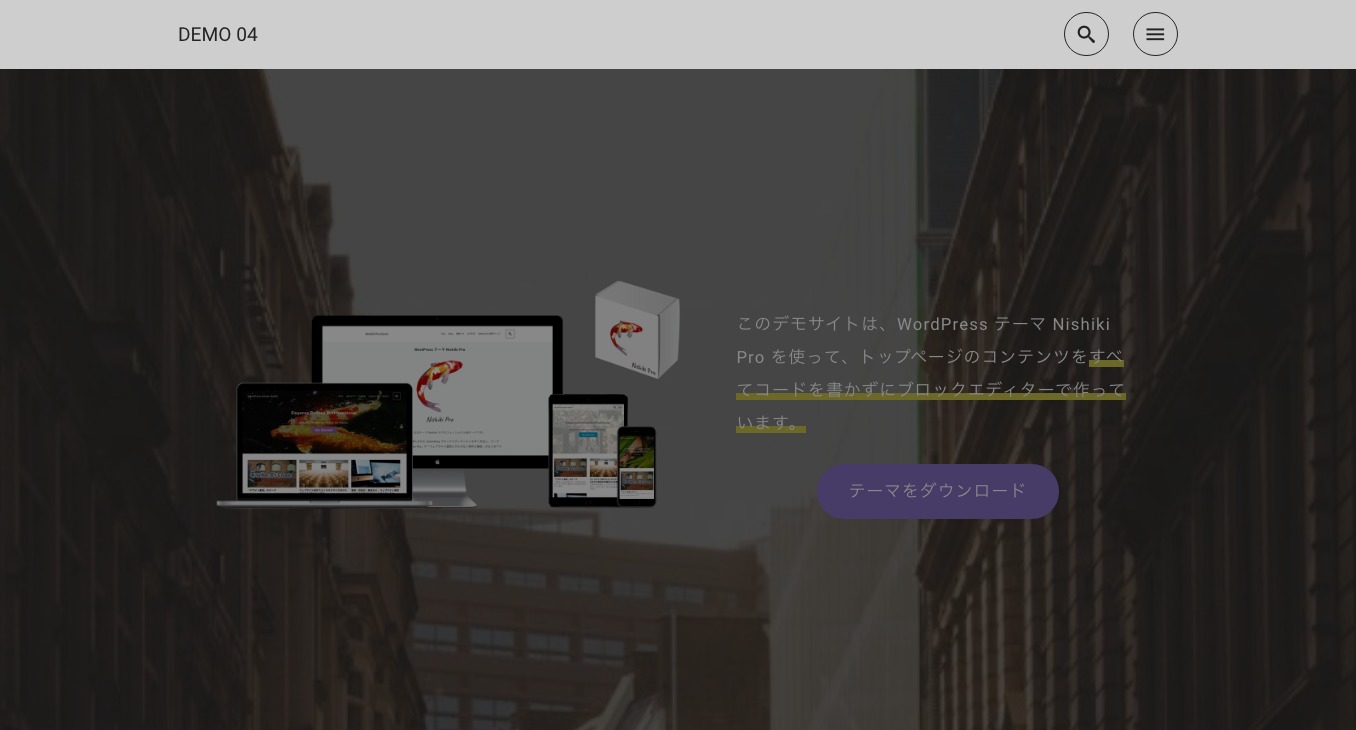Click the highlighted text 'います。'
This screenshot has height=730, width=1356.
pyautogui.click(x=771, y=422)
